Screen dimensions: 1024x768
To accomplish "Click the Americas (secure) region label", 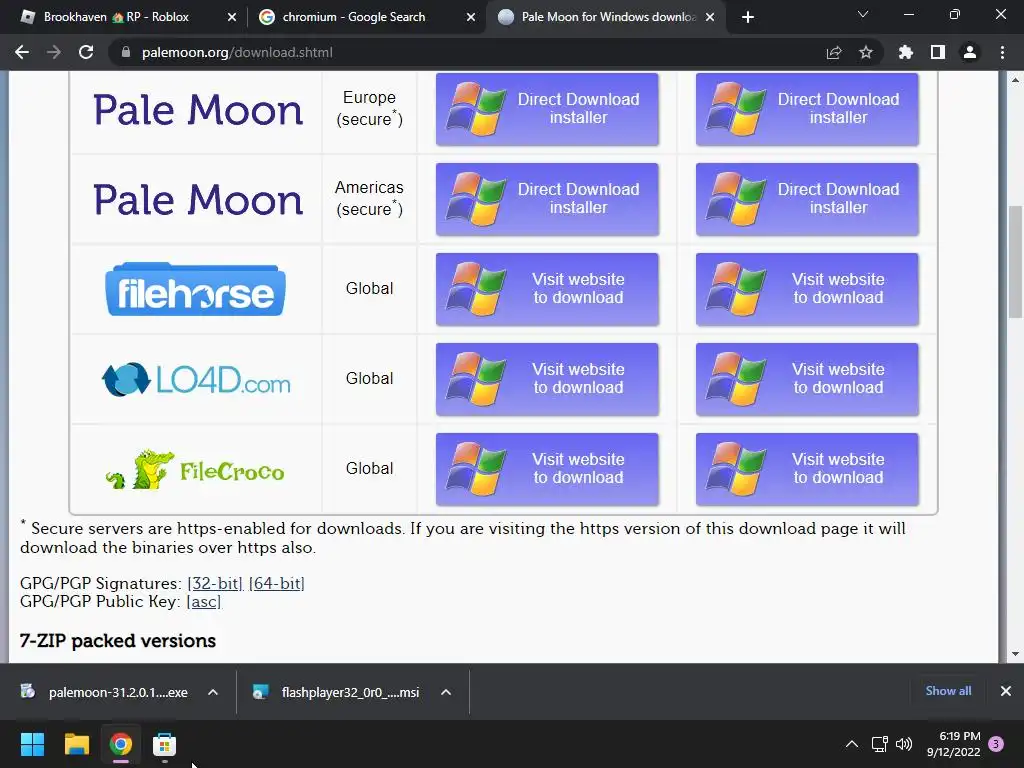I will coord(369,199).
